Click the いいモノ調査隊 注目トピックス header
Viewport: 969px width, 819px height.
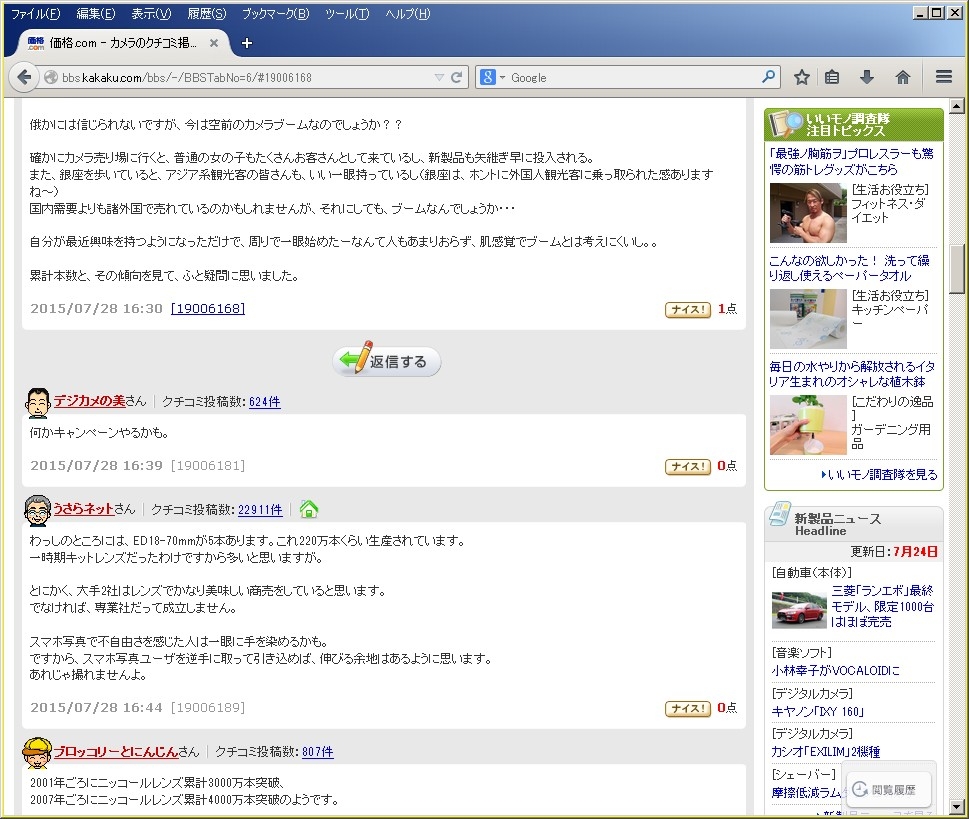853,124
